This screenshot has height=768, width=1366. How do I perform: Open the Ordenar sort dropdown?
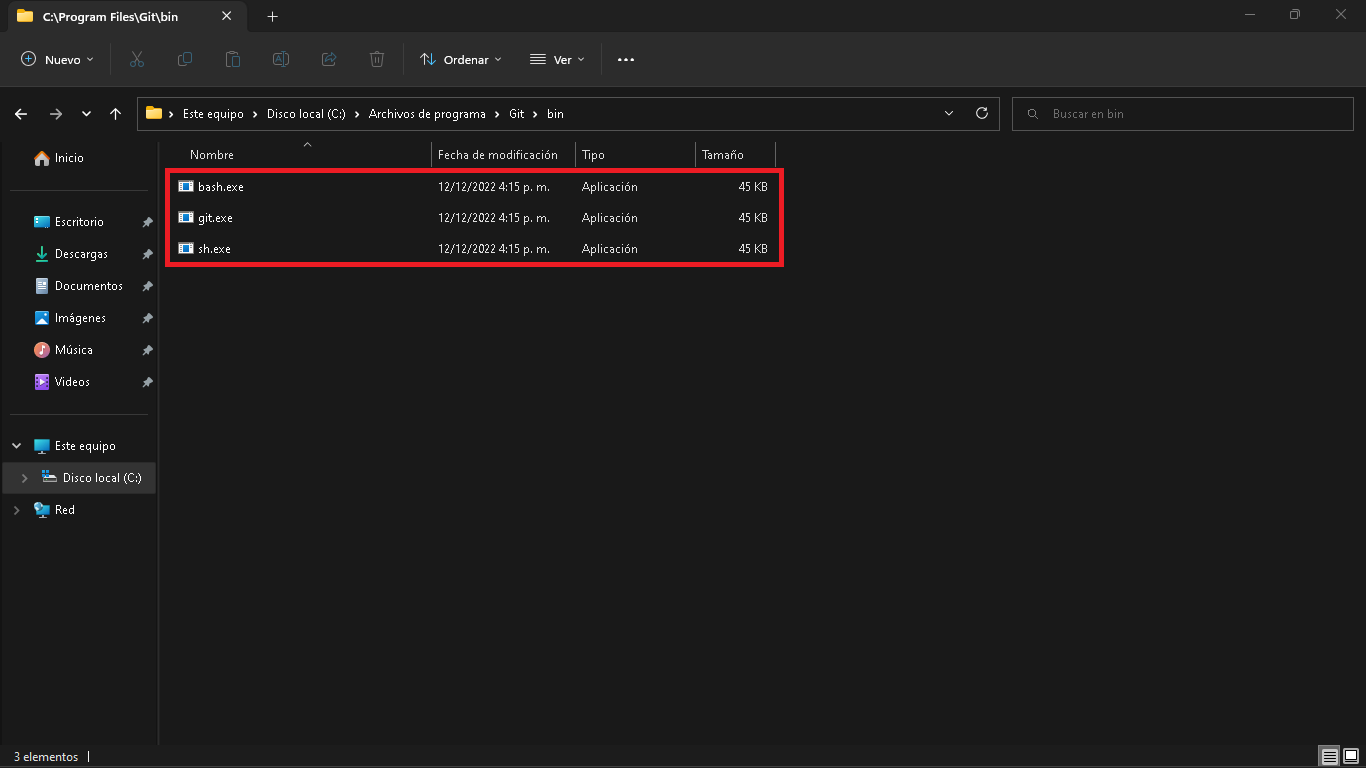[x=461, y=60]
